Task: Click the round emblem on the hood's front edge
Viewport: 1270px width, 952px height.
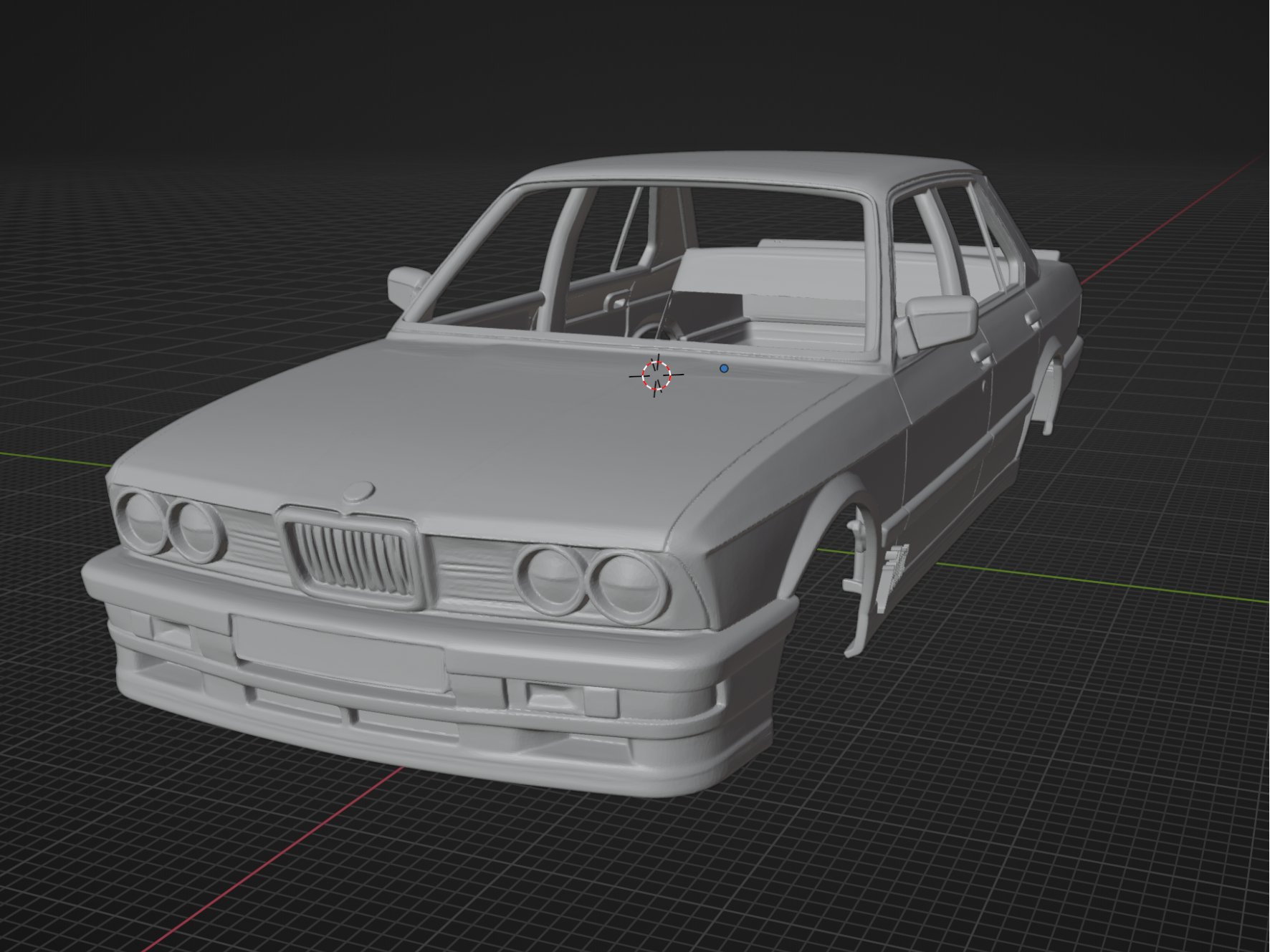Action: (x=358, y=491)
